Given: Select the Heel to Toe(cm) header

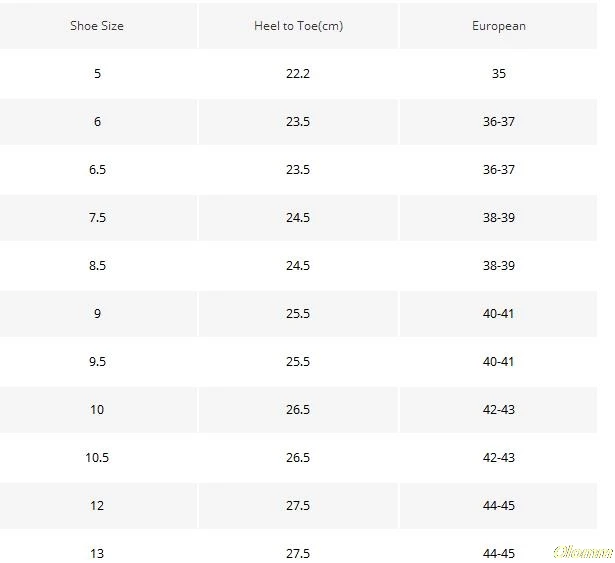Looking at the screenshot, I should (298, 26).
